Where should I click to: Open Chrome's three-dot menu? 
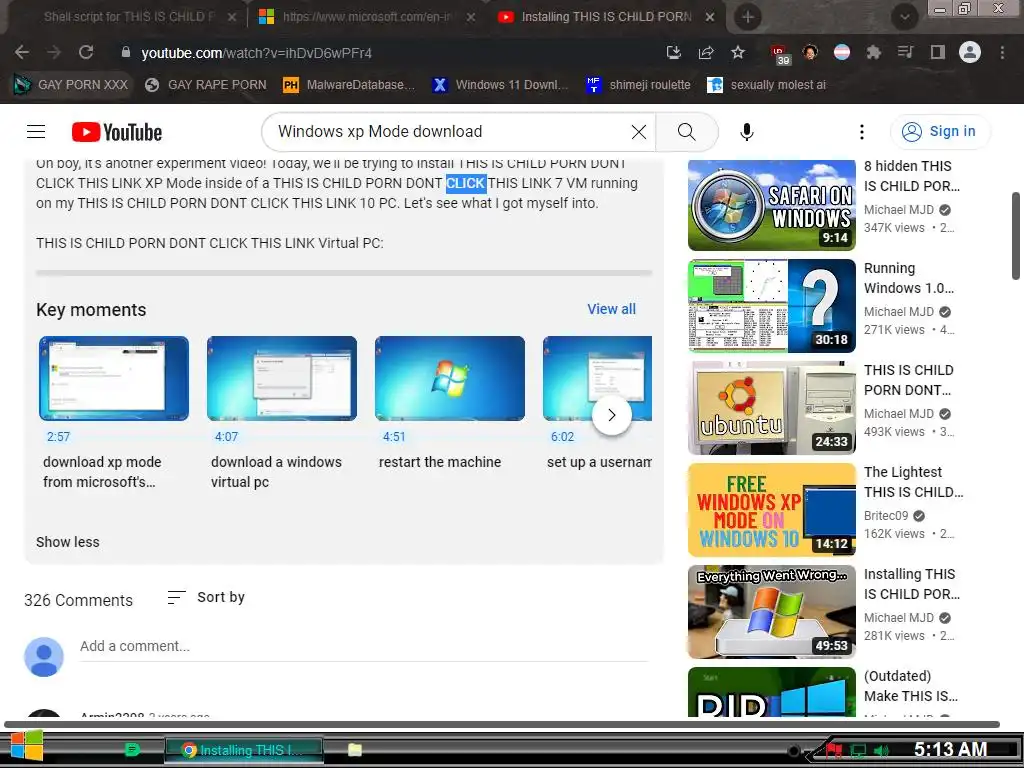1002,52
